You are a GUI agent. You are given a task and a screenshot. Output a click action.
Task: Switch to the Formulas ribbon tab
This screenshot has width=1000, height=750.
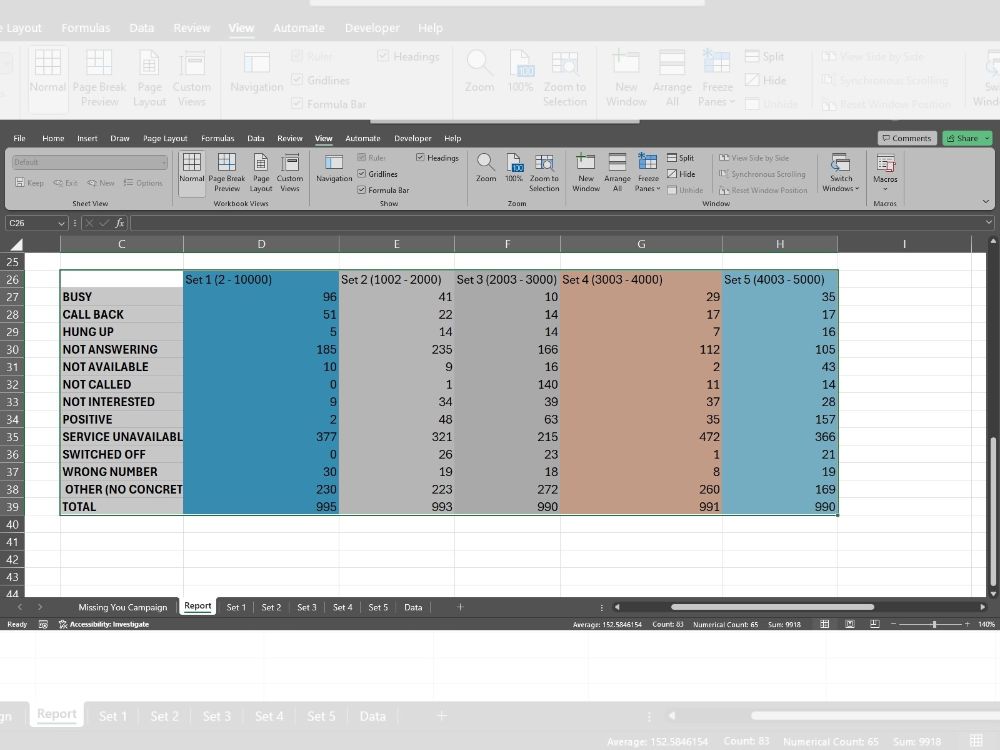point(217,138)
